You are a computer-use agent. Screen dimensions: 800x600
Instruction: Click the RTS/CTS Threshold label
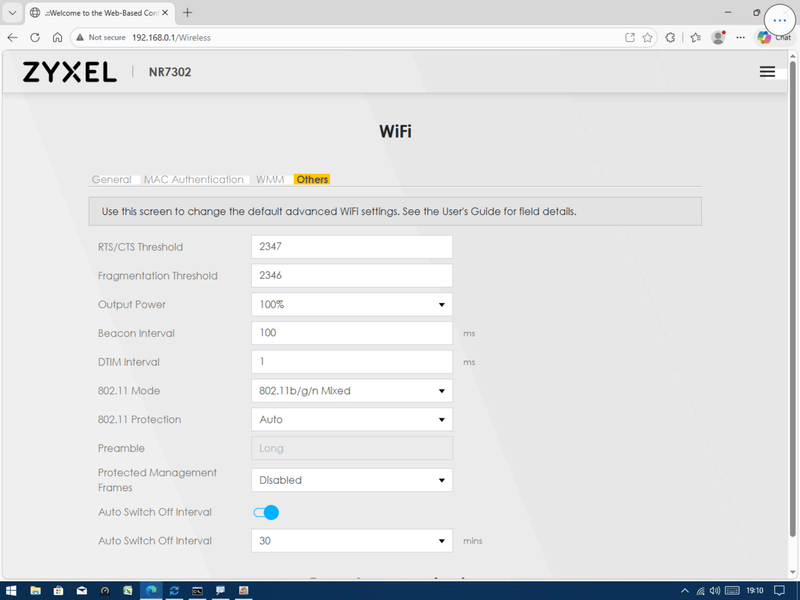click(x=140, y=247)
